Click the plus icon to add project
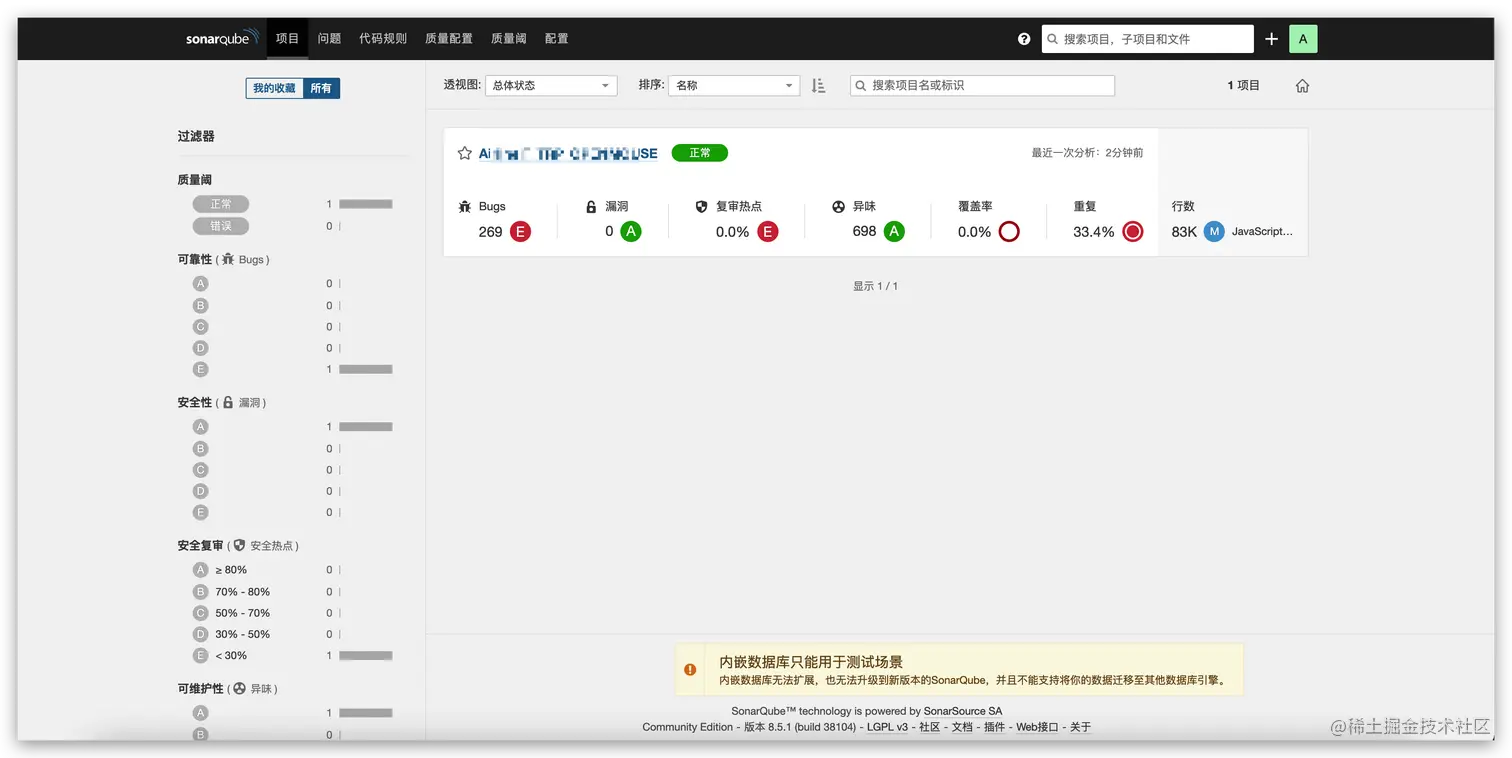This screenshot has height=758, width=1512. click(1271, 39)
